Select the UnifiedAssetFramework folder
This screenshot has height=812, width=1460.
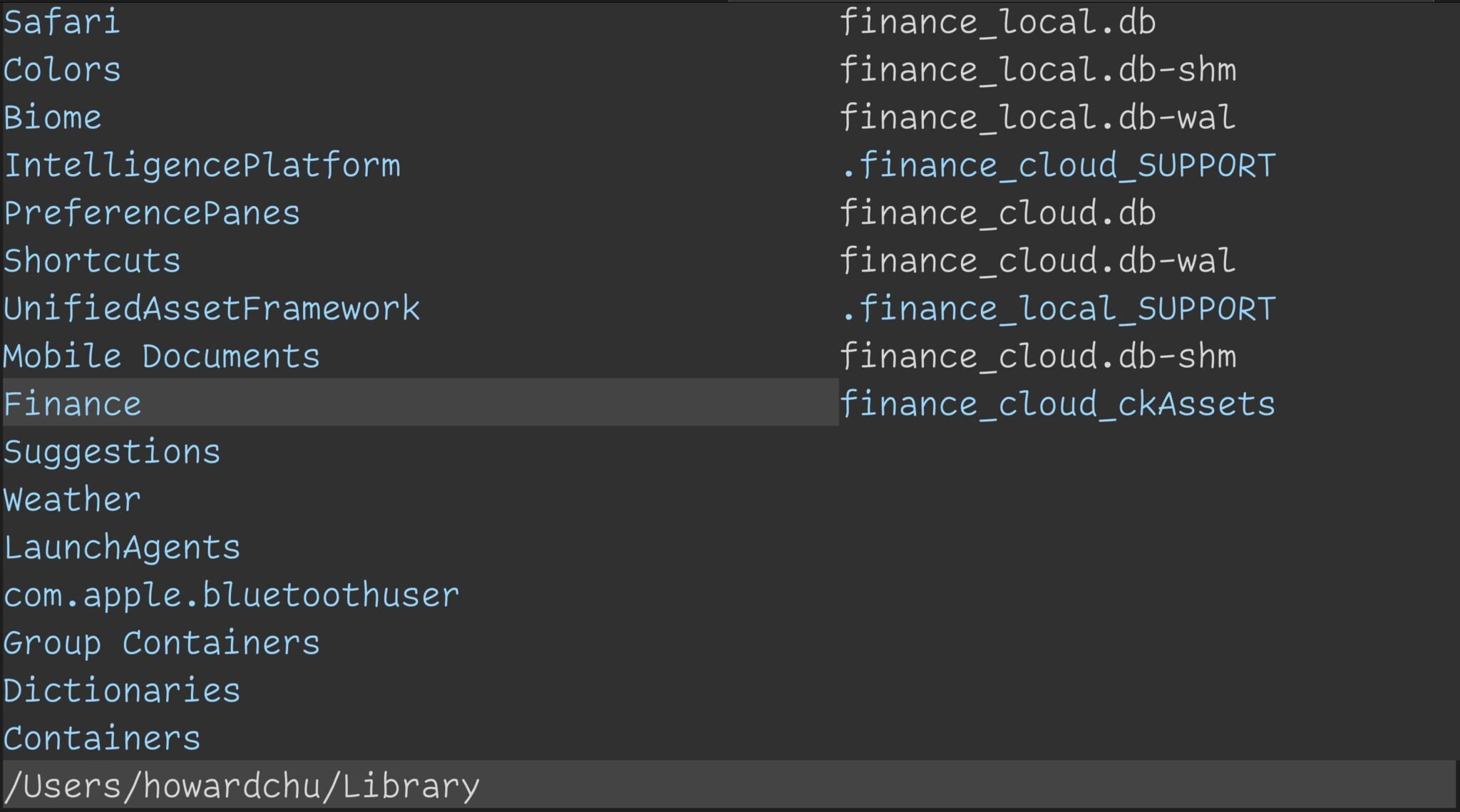click(212, 309)
